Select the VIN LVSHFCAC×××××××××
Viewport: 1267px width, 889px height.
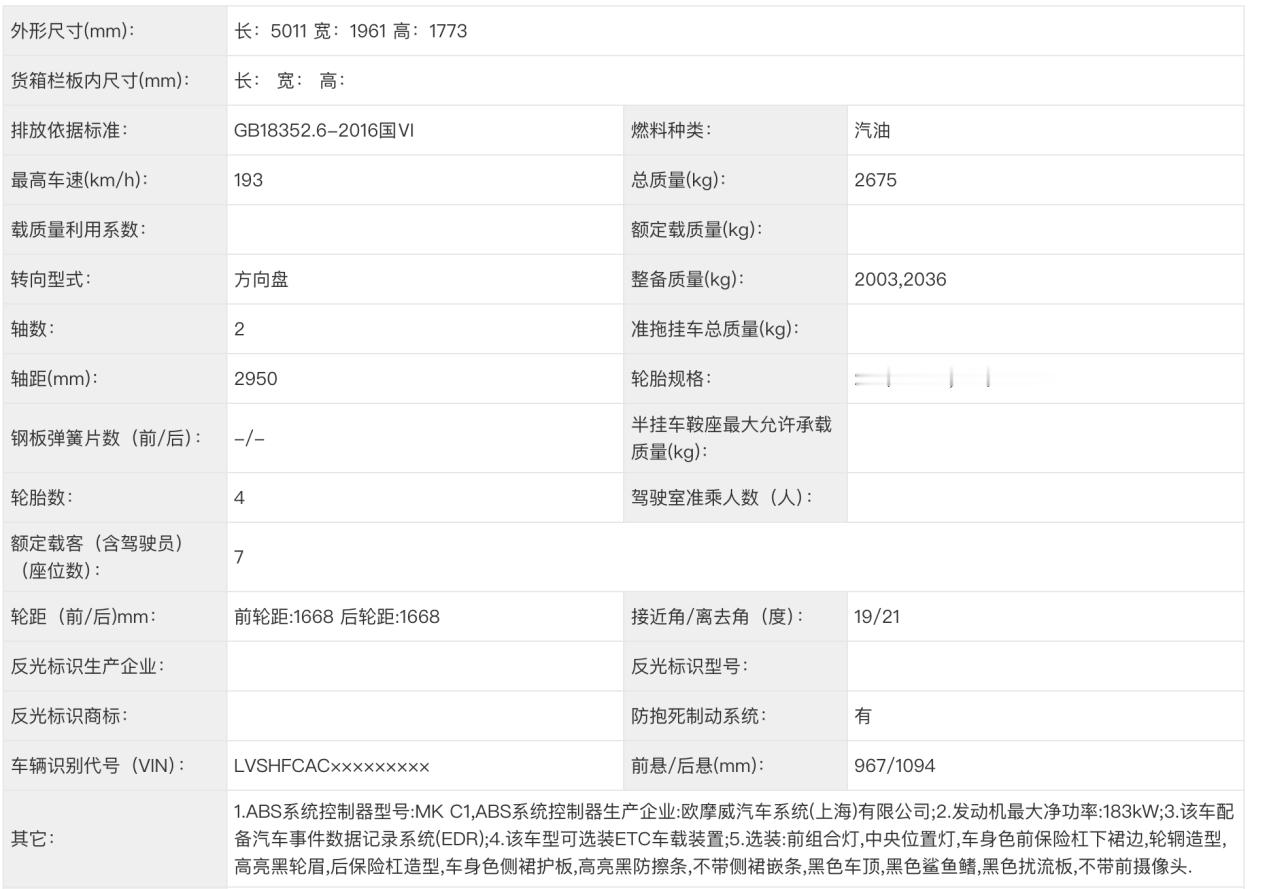332,765
